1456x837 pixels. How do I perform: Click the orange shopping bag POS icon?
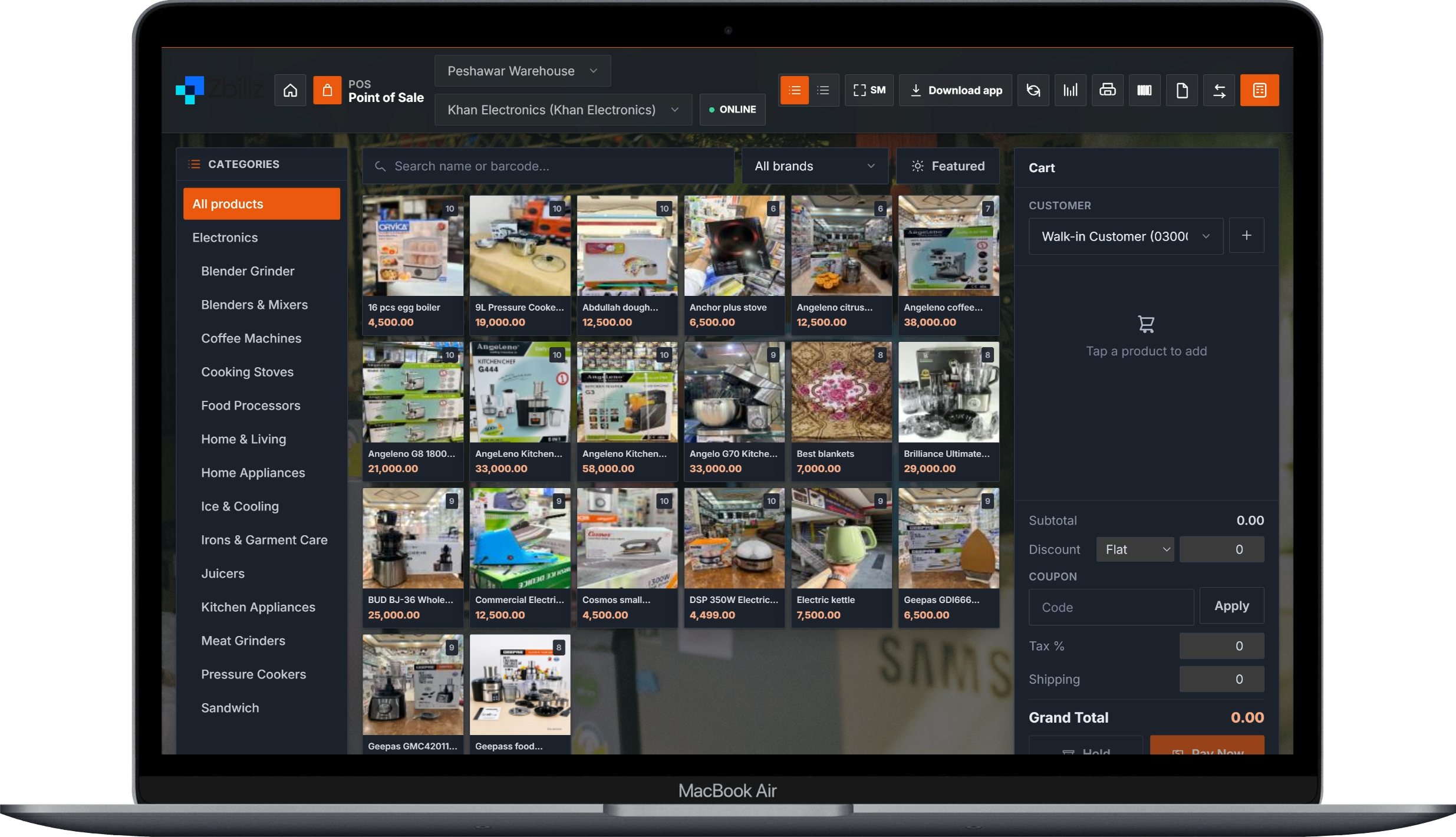pos(327,90)
